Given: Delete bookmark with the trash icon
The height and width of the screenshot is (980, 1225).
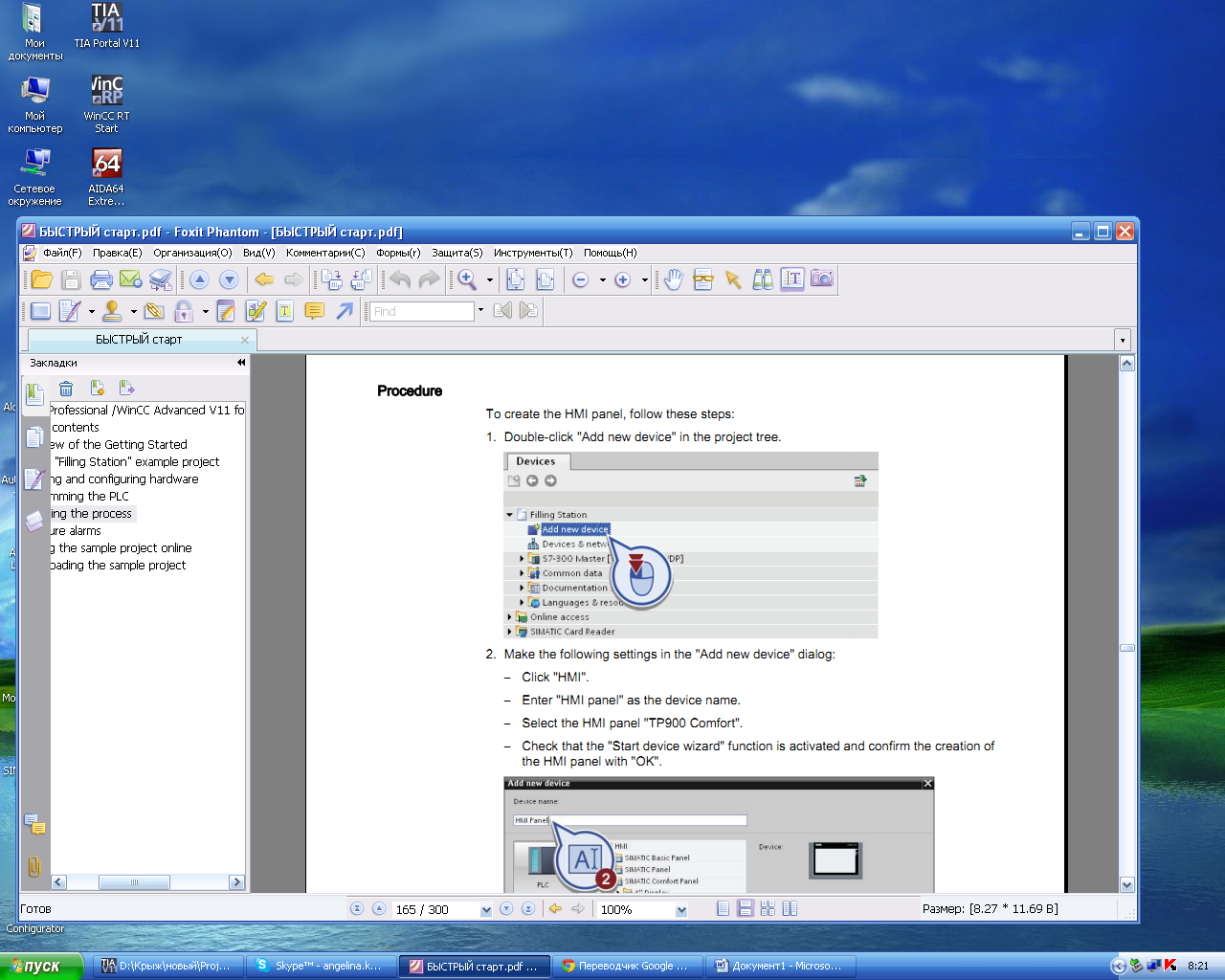Looking at the screenshot, I should pos(66,388).
